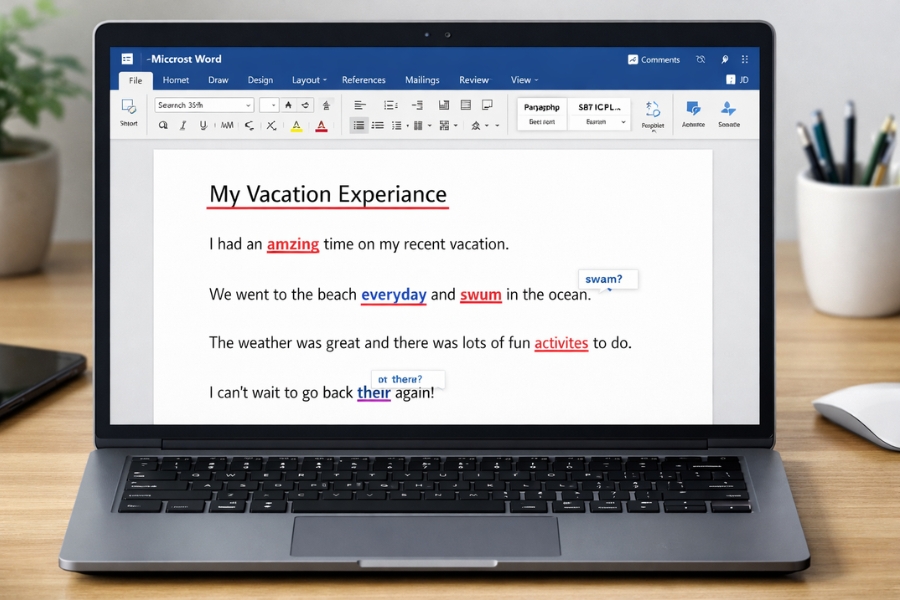The image size is (900, 600).
Task: Expand the styles gallery dropdown
Action: [x=623, y=122]
